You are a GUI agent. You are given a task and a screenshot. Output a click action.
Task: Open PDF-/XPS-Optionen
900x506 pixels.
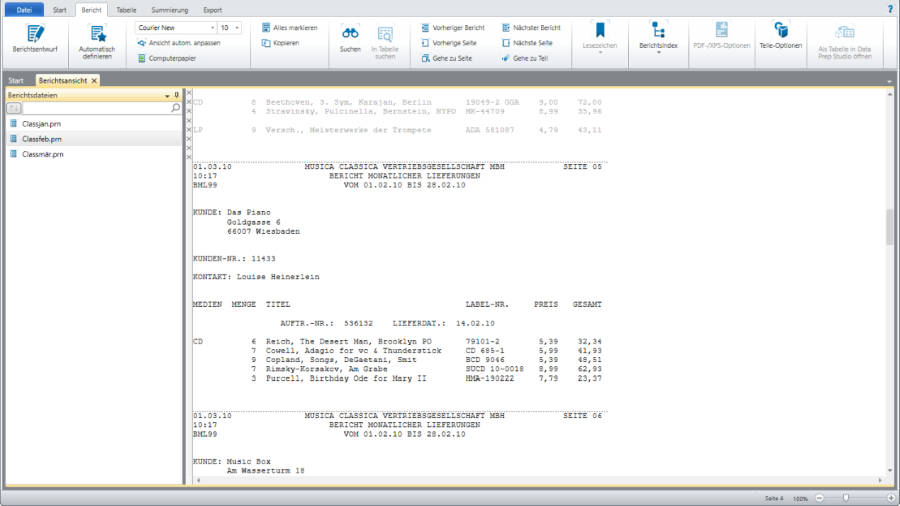721,36
